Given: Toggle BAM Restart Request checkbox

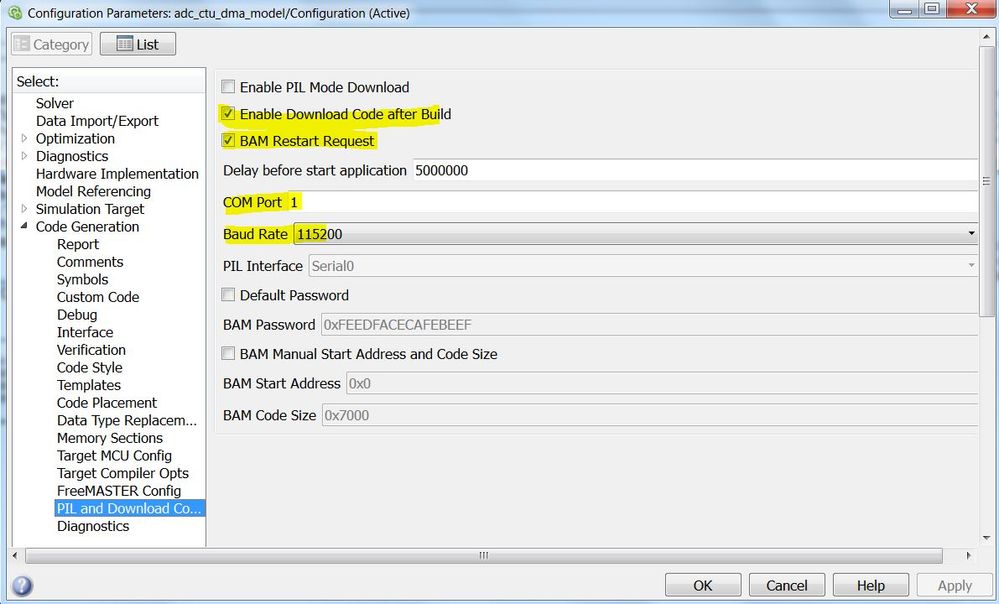Looking at the screenshot, I should pyautogui.click(x=228, y=141).
